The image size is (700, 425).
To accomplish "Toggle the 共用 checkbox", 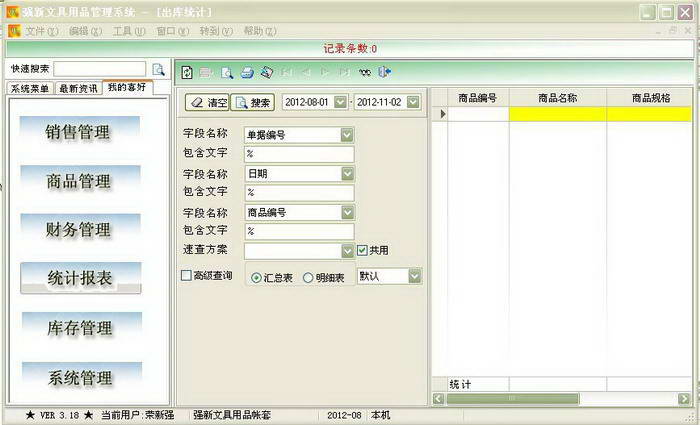I will (x=362, y=250).
